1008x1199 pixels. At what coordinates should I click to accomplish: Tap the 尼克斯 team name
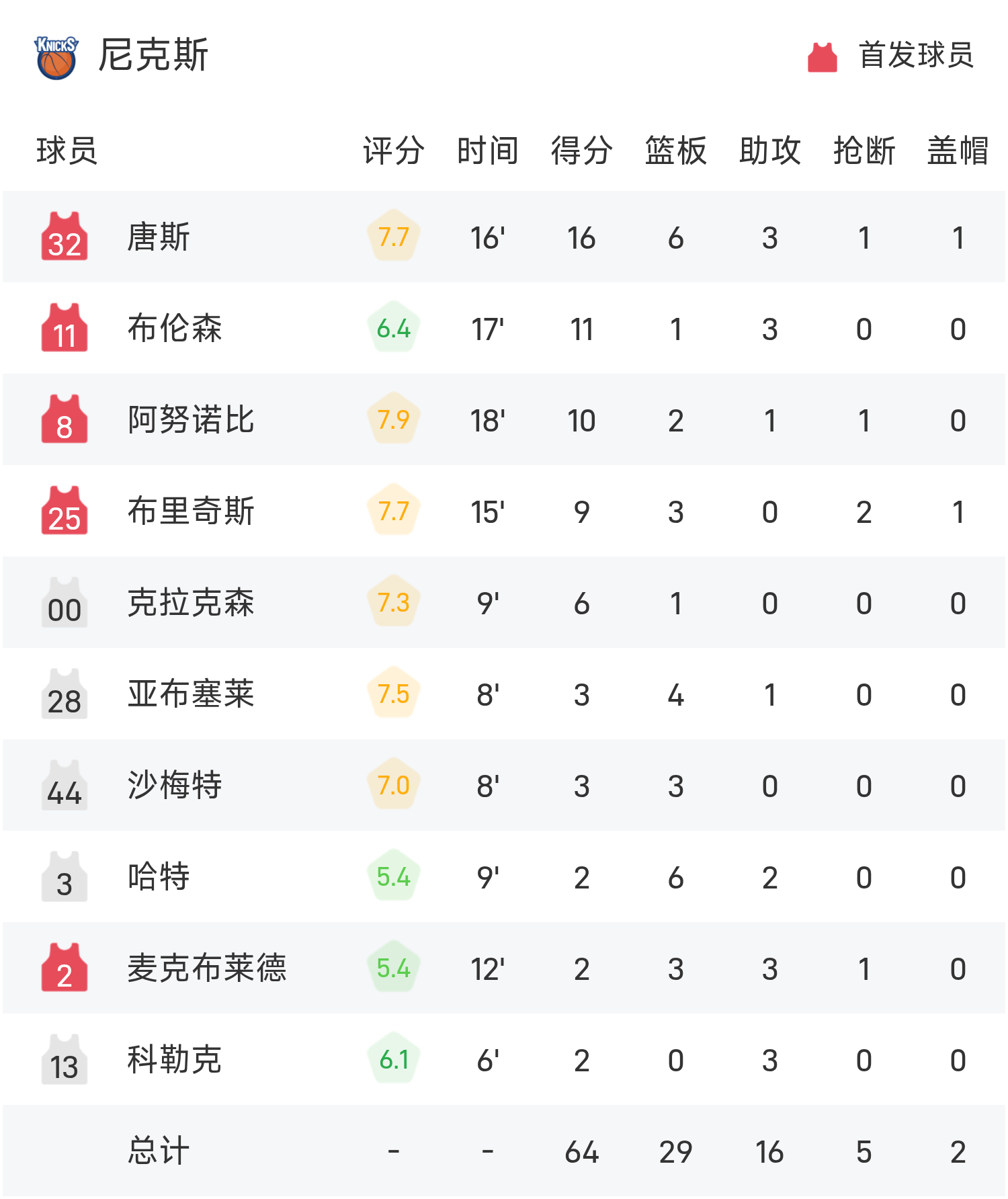(x=153, y=55)
